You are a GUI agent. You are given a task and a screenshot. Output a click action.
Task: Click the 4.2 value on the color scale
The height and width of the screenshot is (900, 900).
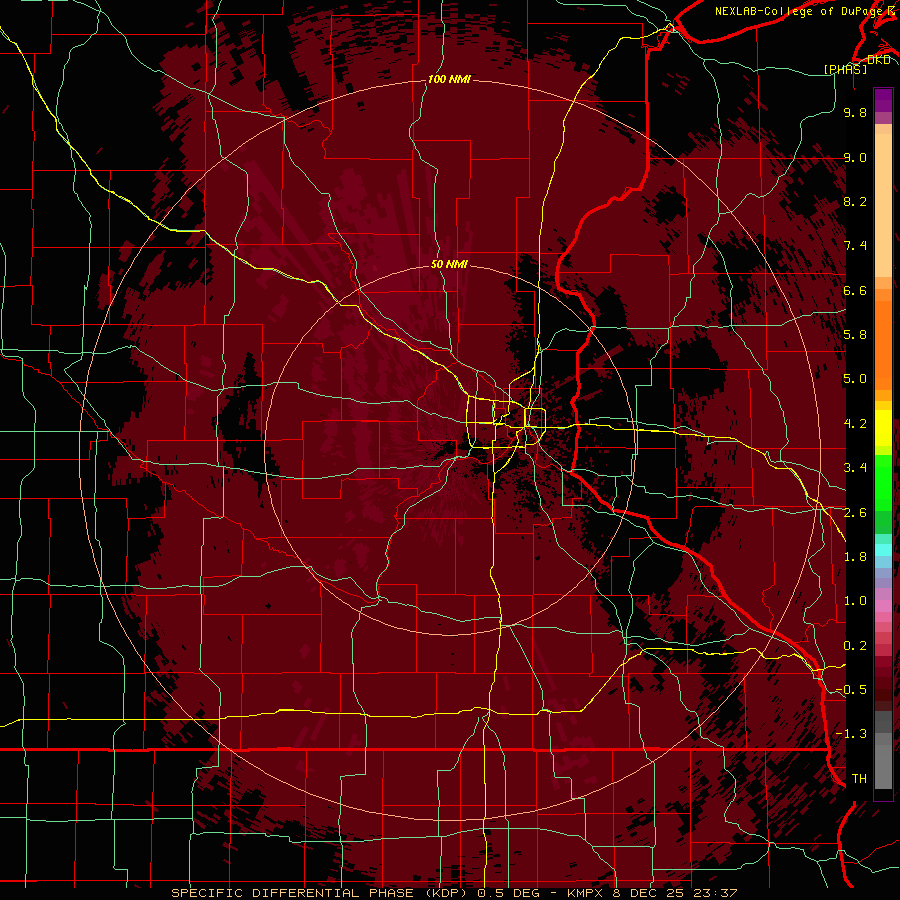coord(855,424)
